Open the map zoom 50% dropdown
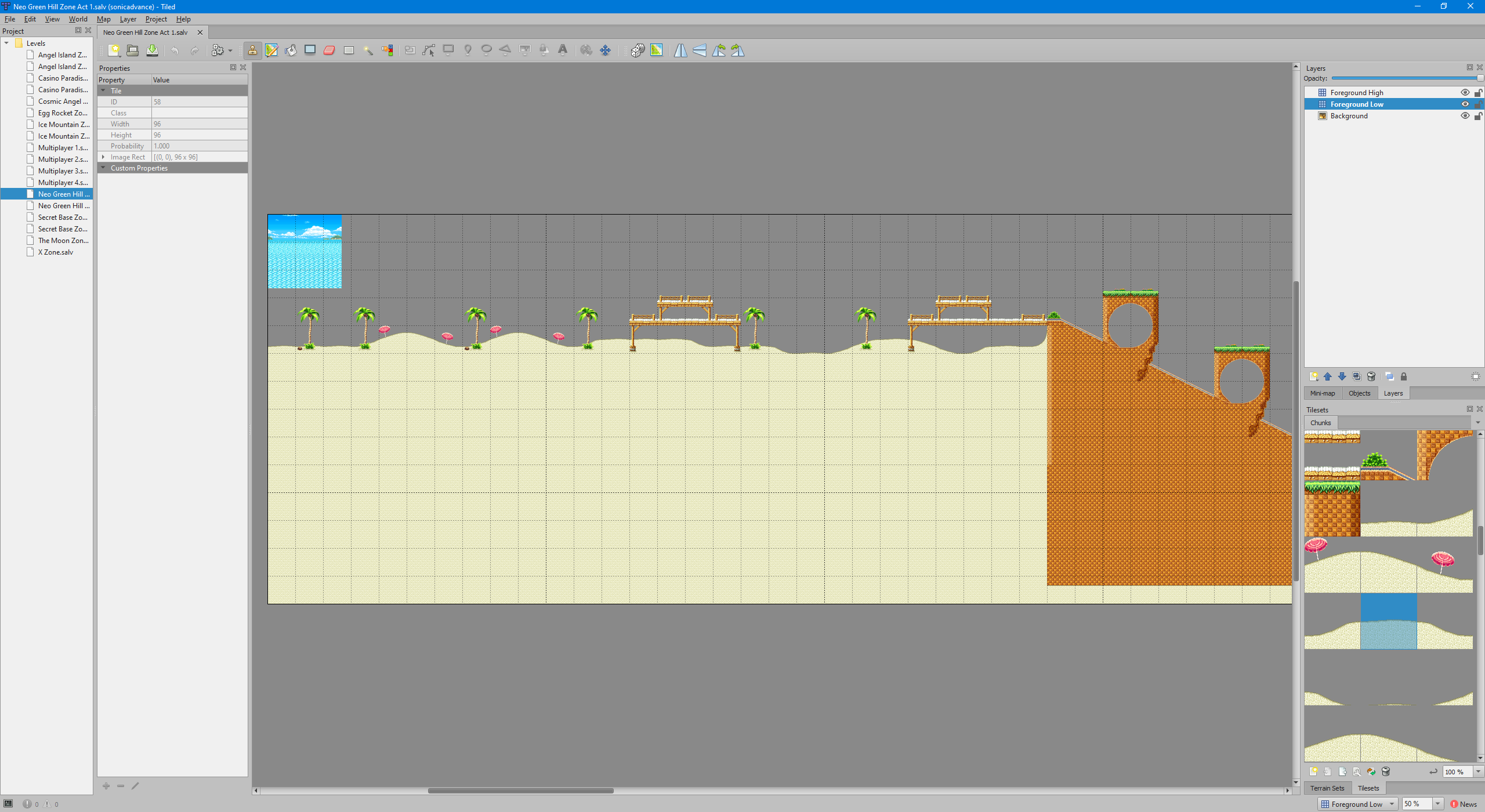The image size is (1485, 812). [1438, 804]
